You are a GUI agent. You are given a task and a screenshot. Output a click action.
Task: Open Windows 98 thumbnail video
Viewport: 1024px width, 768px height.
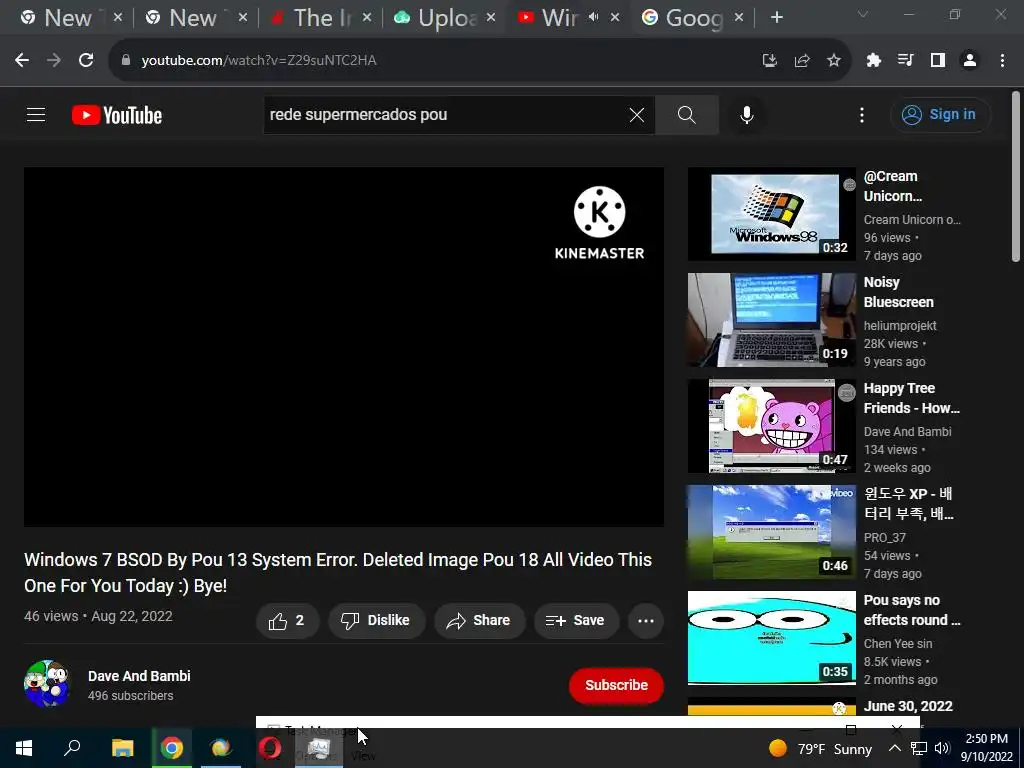click(x=771, y=214)
